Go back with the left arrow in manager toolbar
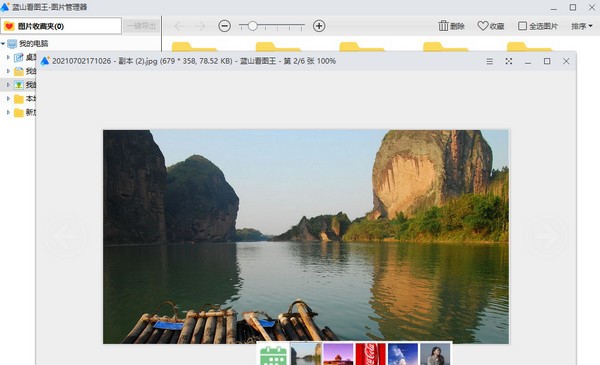Screen dimensions: 600x365 pyautogui.click(x=179, y=26)
